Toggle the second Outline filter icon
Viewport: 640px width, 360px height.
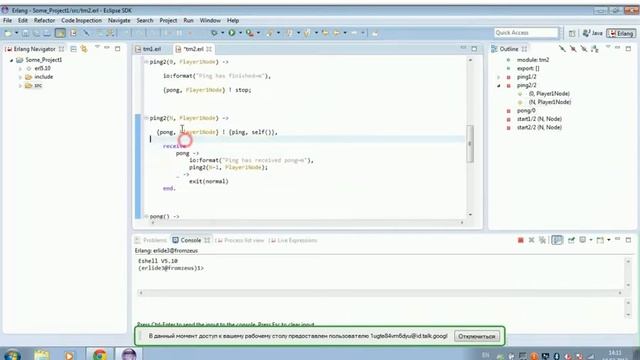pos(573,49)
